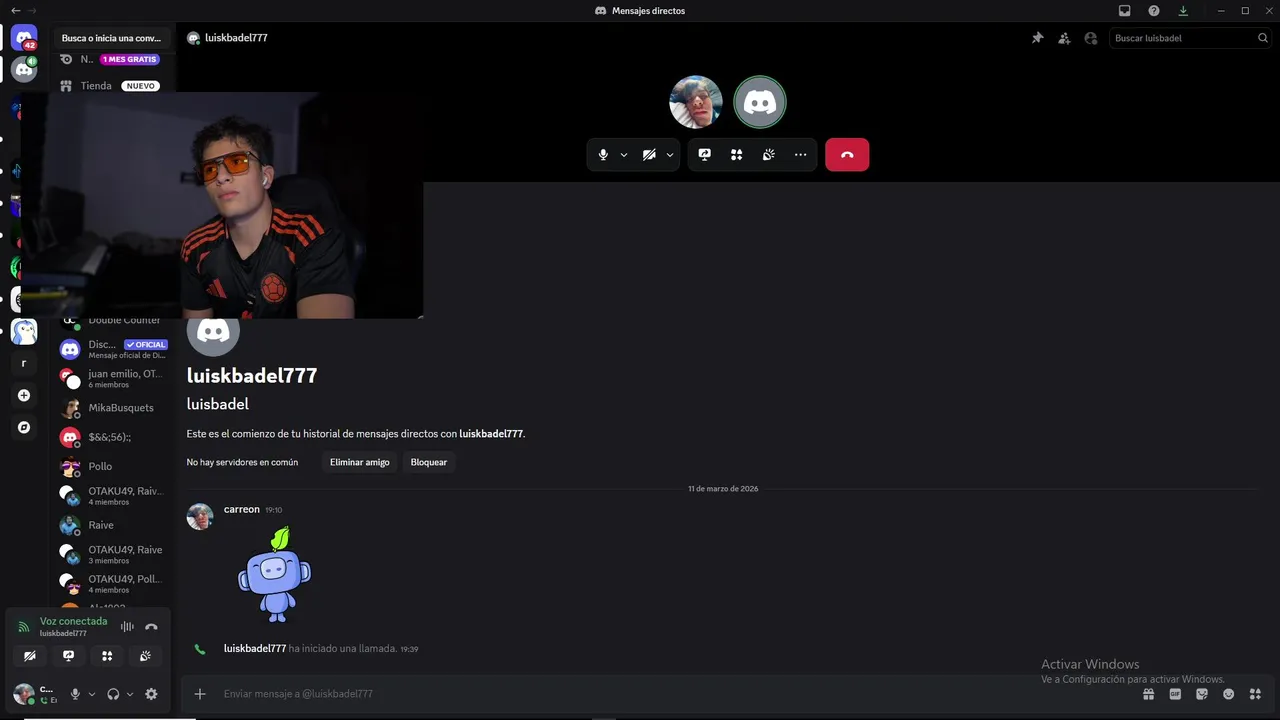This screenshot has width=1280, height=720.
Task: Add a server with plus icon
Action: click(24, 395)
